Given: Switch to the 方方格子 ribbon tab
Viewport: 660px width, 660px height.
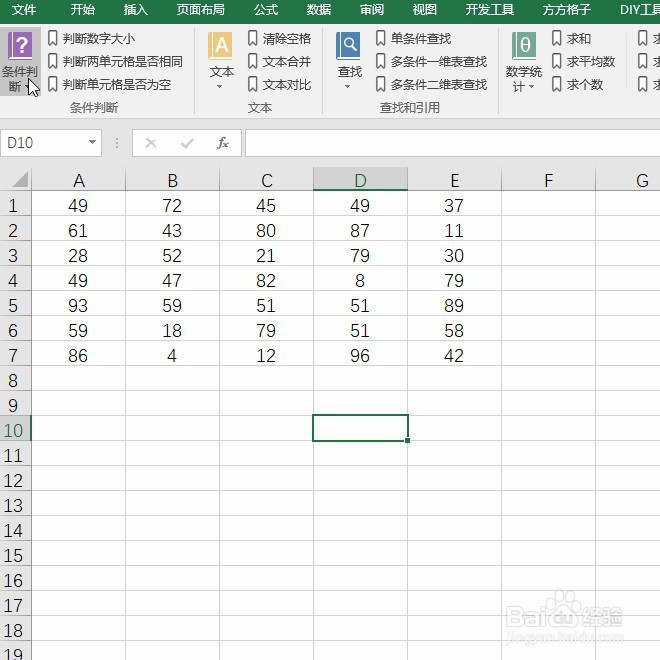Looking at the screenshot, I should coord(567,10).
